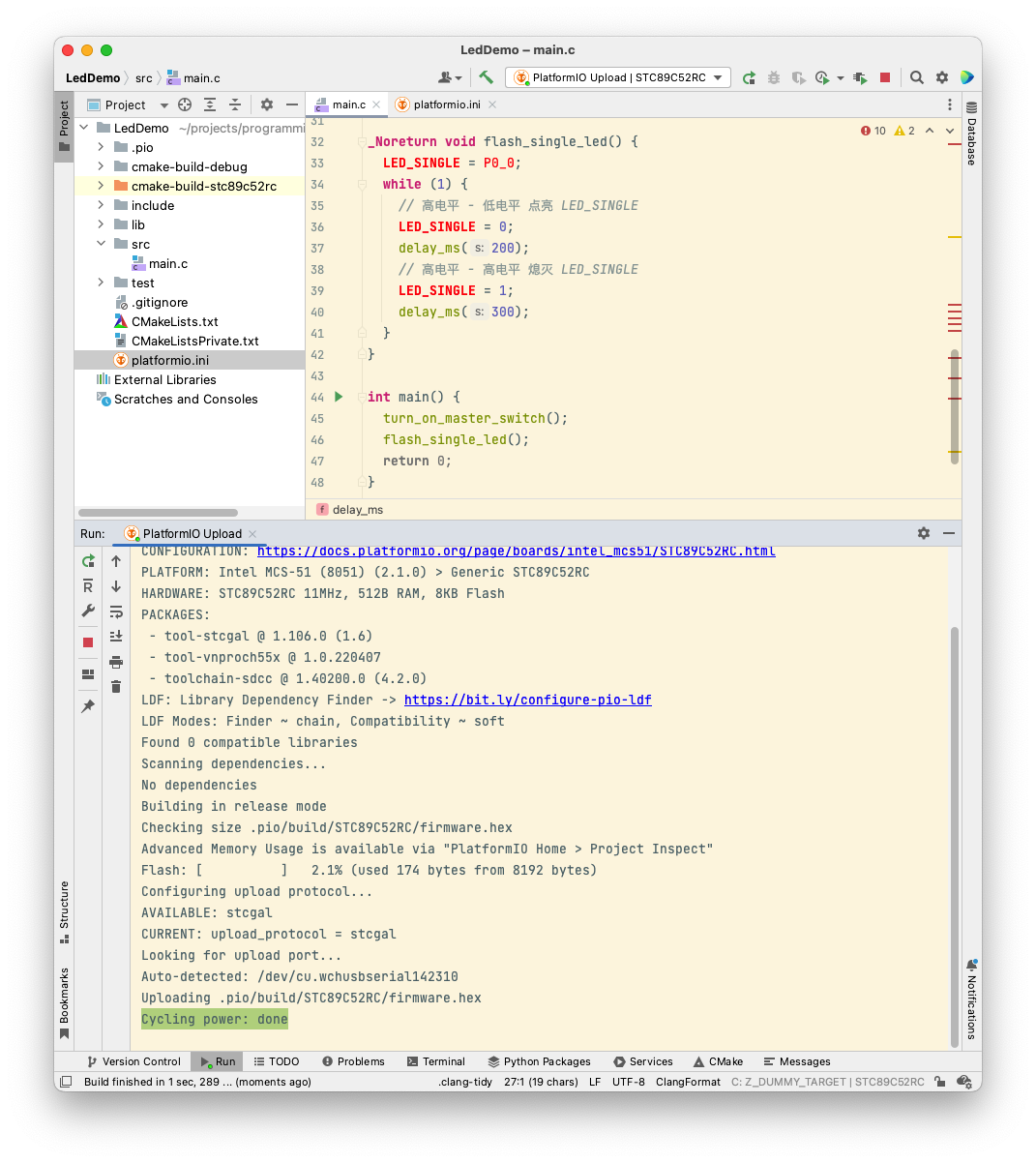Screen dimensions: 1036x1163
Task: Select CMakeLists.txt in Project tree
Action: 174,321
